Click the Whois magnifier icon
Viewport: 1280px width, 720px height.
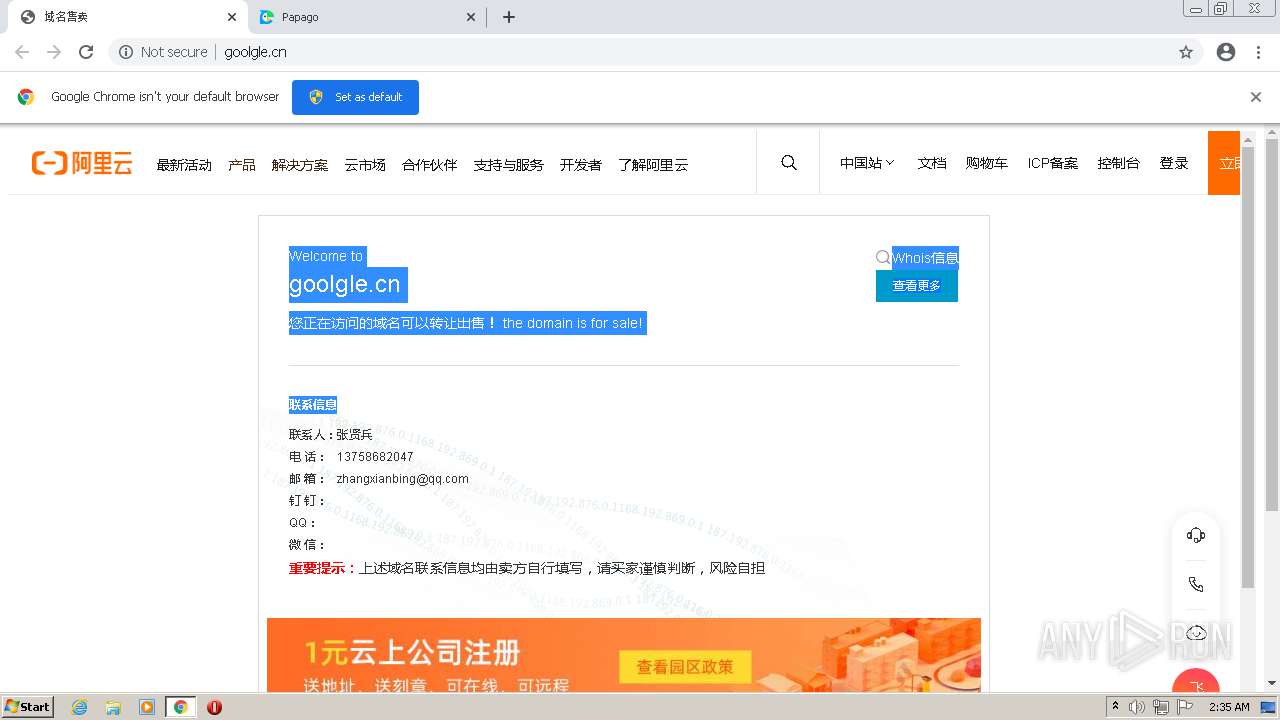(x=883, y=257)
